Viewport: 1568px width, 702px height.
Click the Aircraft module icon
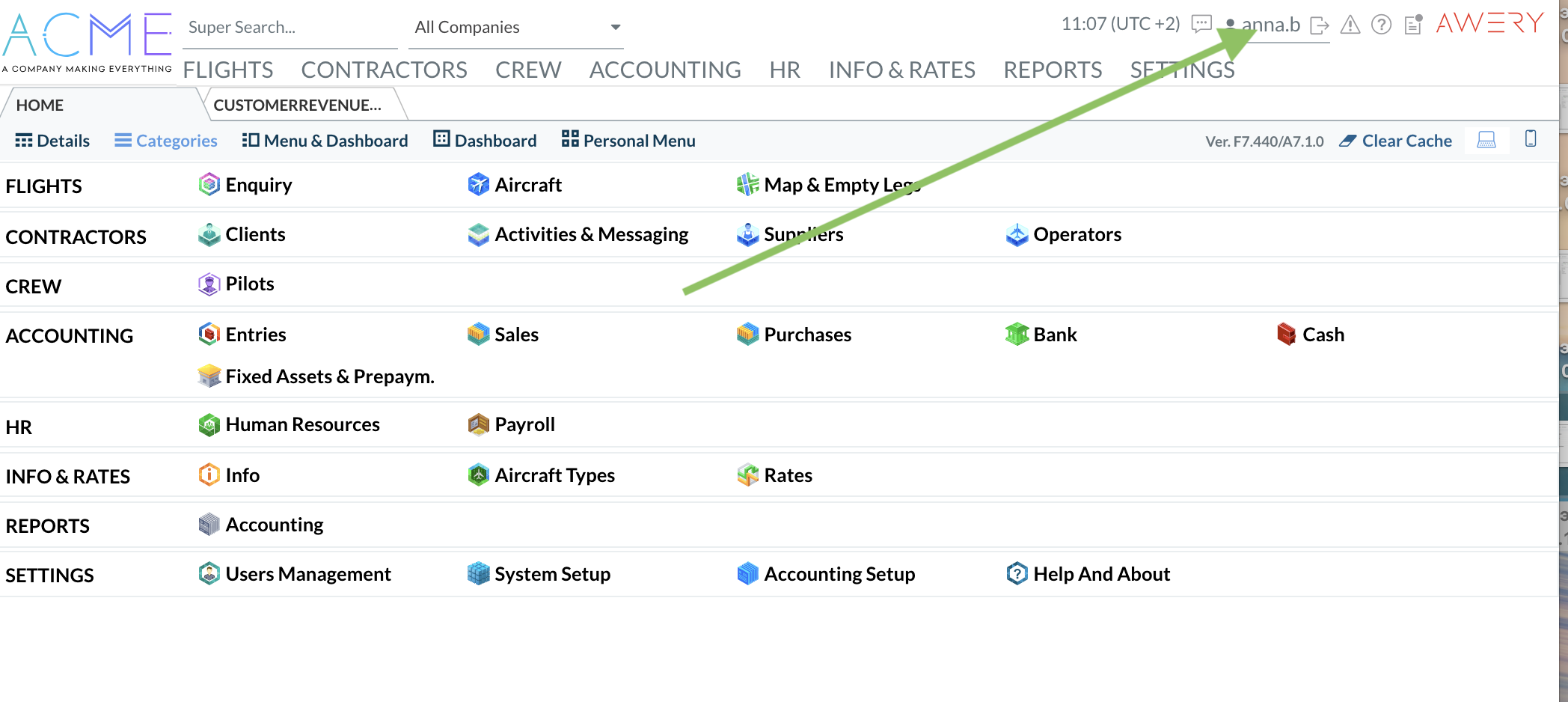(x=478, y=185)
